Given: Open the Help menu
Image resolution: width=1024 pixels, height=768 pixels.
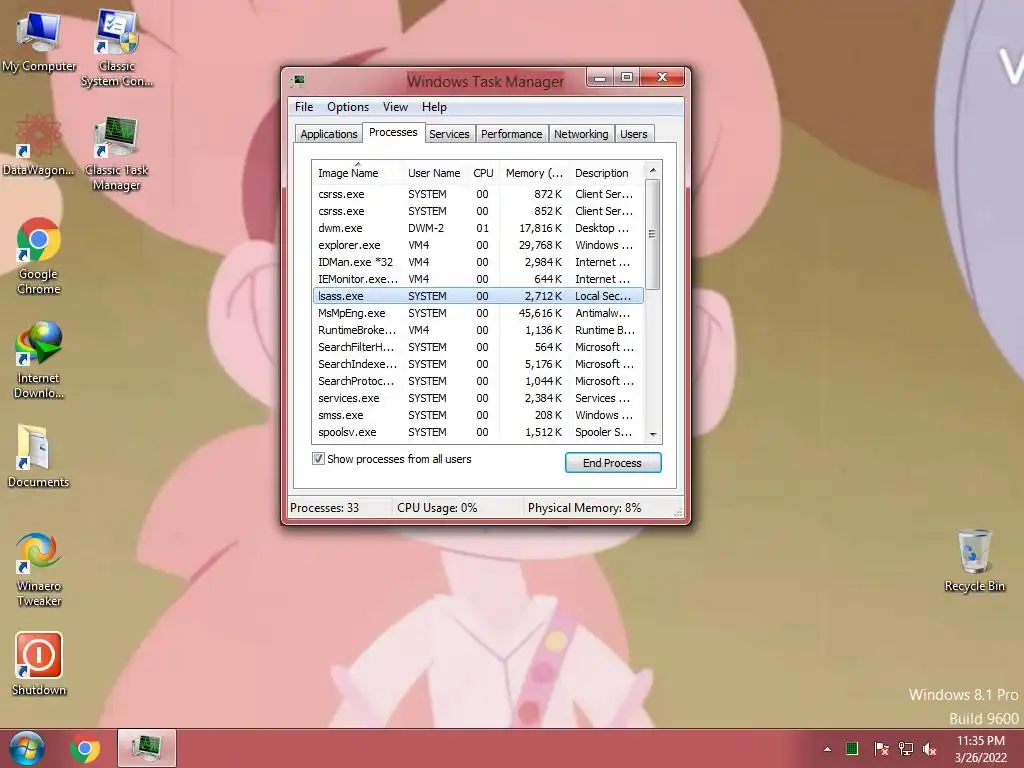Looking at the screenshot, I should tap(434, 106).
